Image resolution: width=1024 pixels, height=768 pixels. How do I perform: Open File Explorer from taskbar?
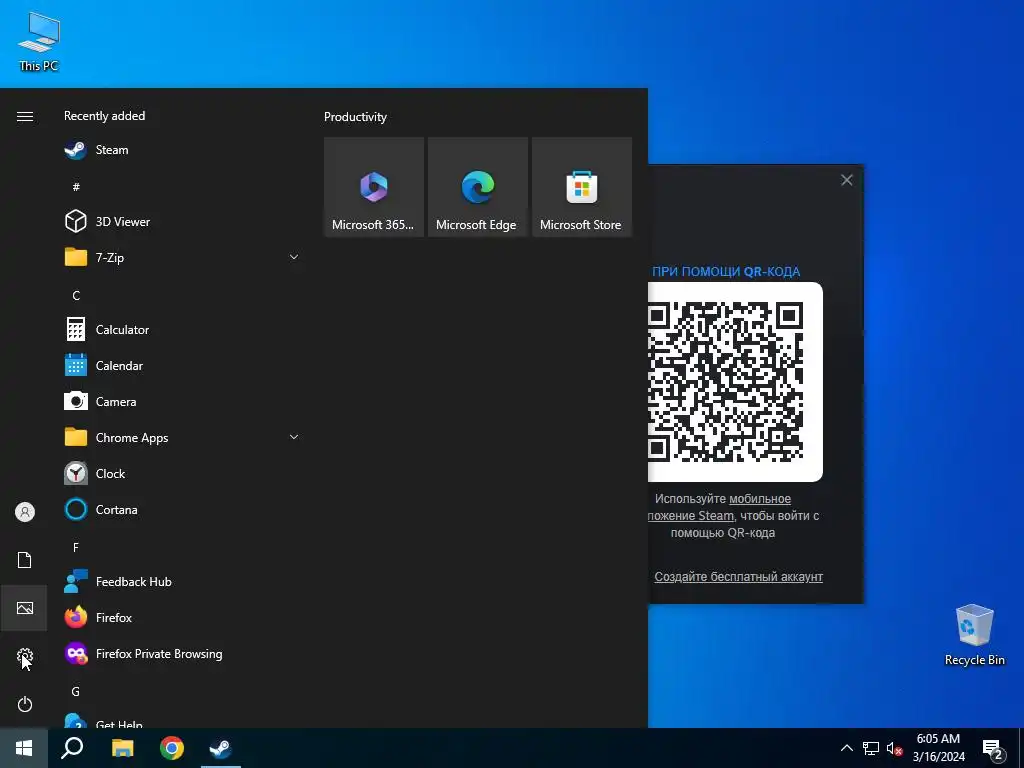pyautogui.click(x=122, y=748)
